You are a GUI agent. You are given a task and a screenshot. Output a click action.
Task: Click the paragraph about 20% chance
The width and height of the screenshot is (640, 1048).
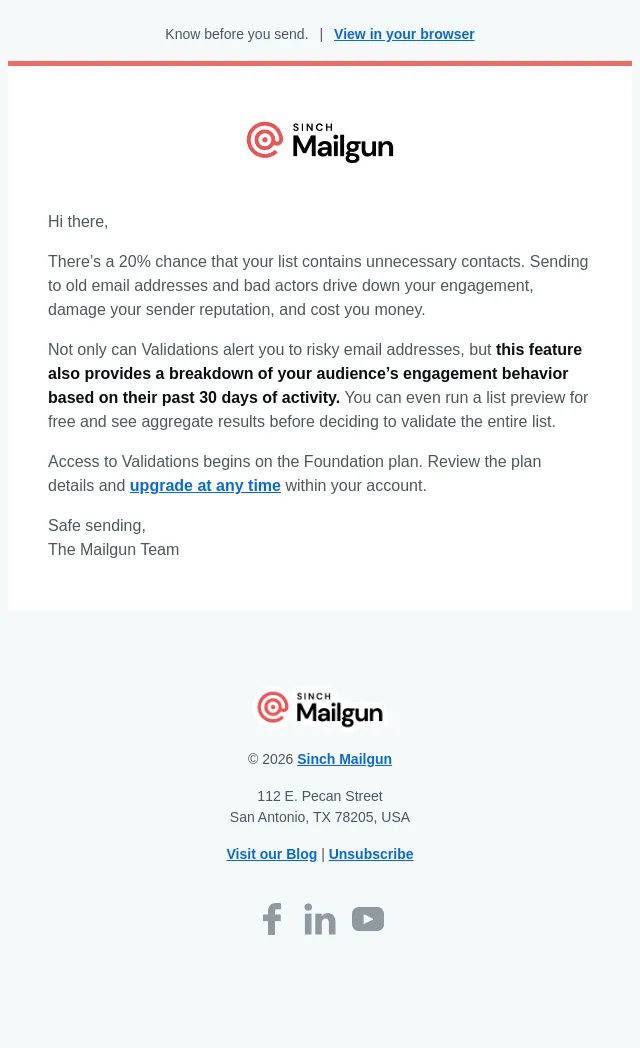click(318, 285)
